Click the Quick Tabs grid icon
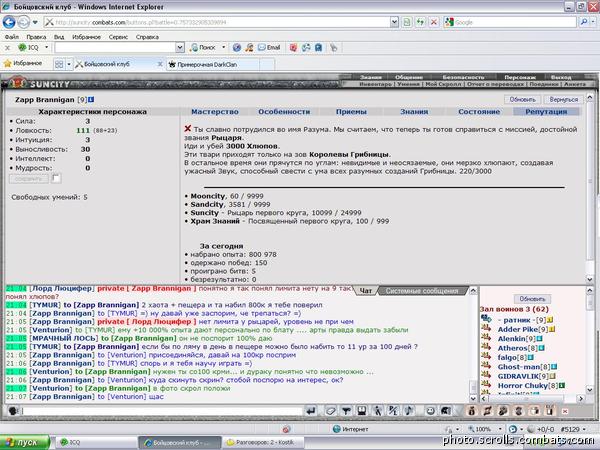The width and height of the screenshot is (600, 450). 59,64
